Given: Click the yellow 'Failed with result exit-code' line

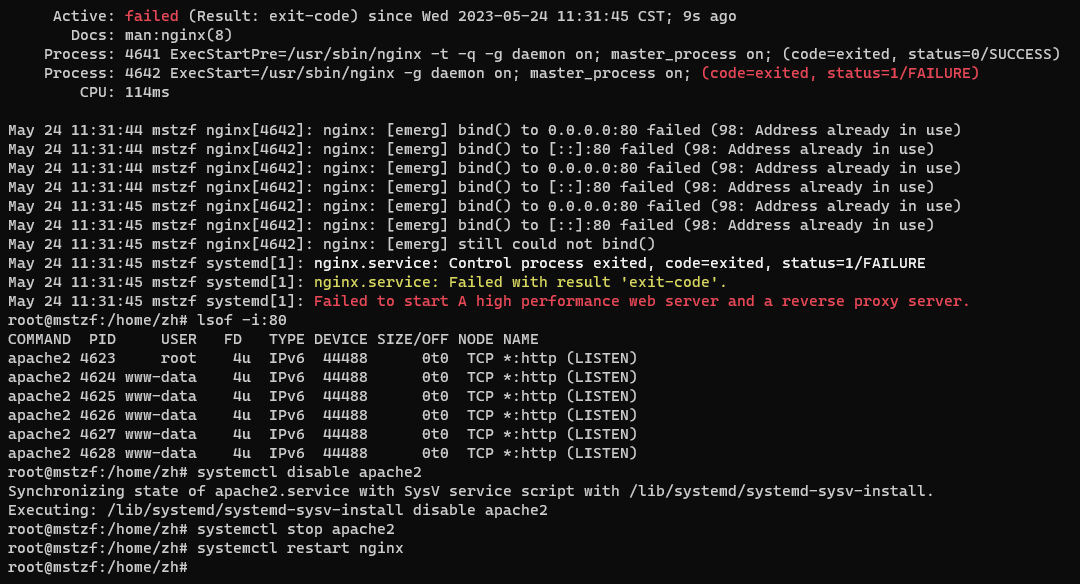Looking at the screenshot, I should [520, 282].
